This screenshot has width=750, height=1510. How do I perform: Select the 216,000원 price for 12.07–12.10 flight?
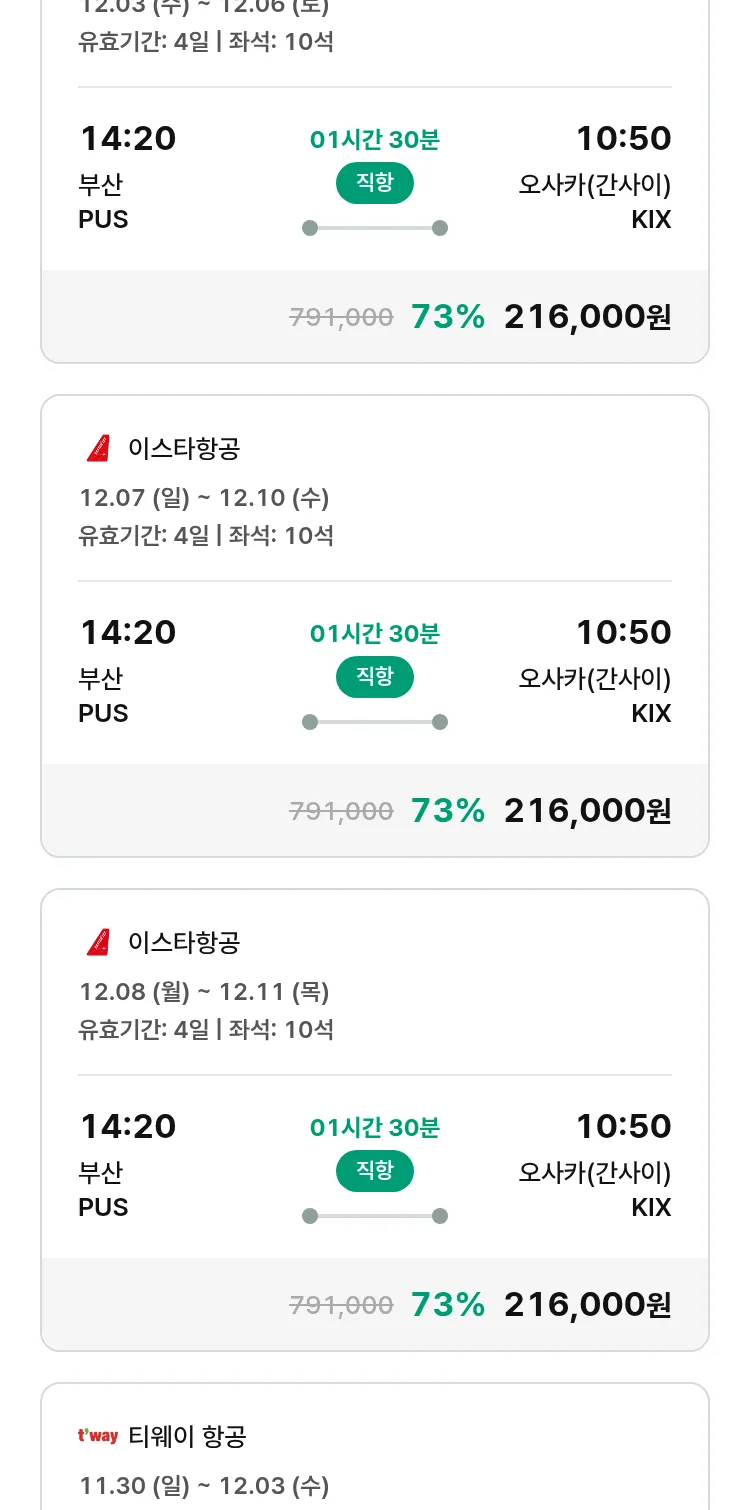[587, 811]
